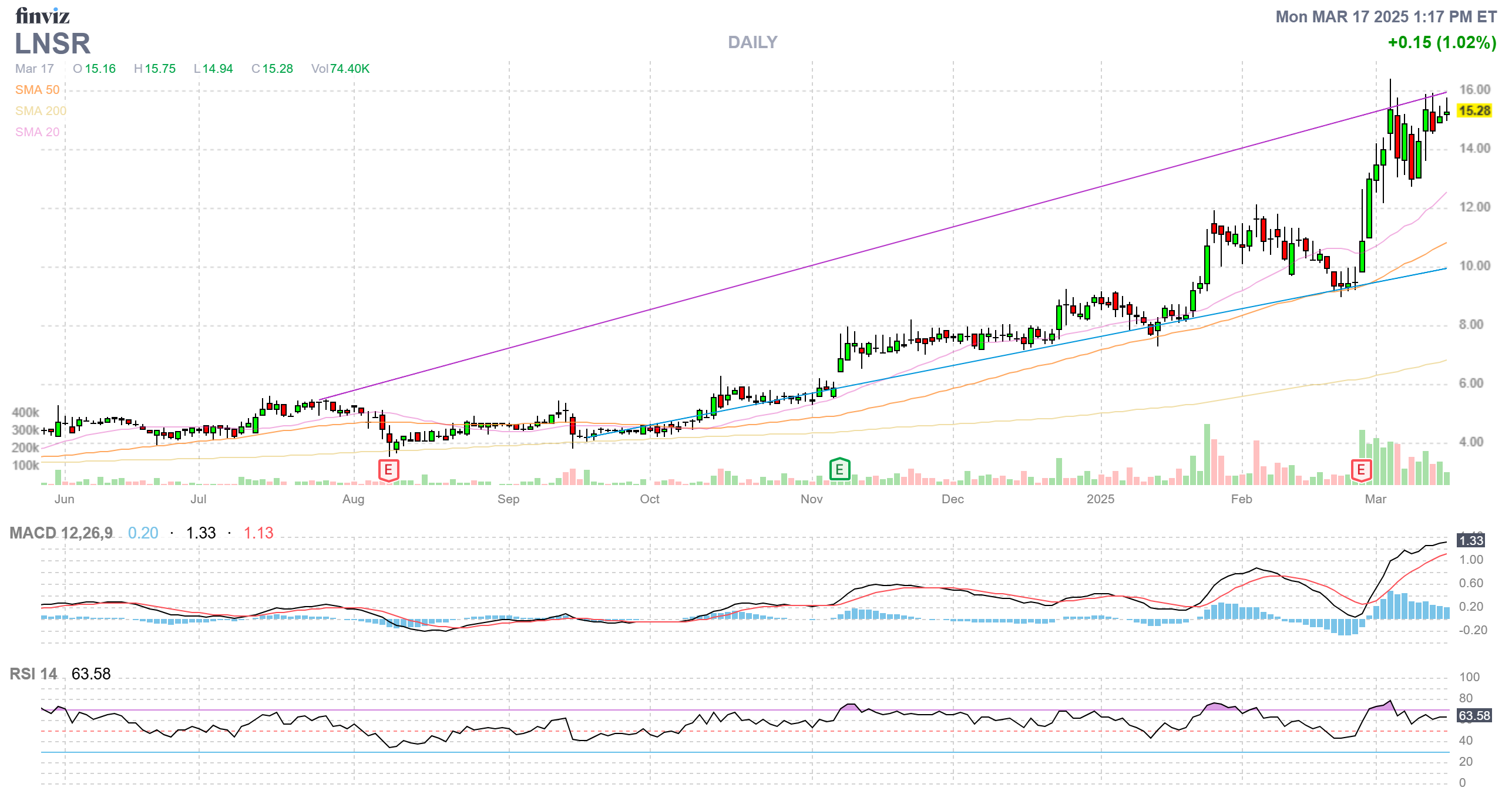Image resolution: width=1512 pixels, height=801 pixels.
Task: Click the Mar month axis label
Action: click(1375, 499)
